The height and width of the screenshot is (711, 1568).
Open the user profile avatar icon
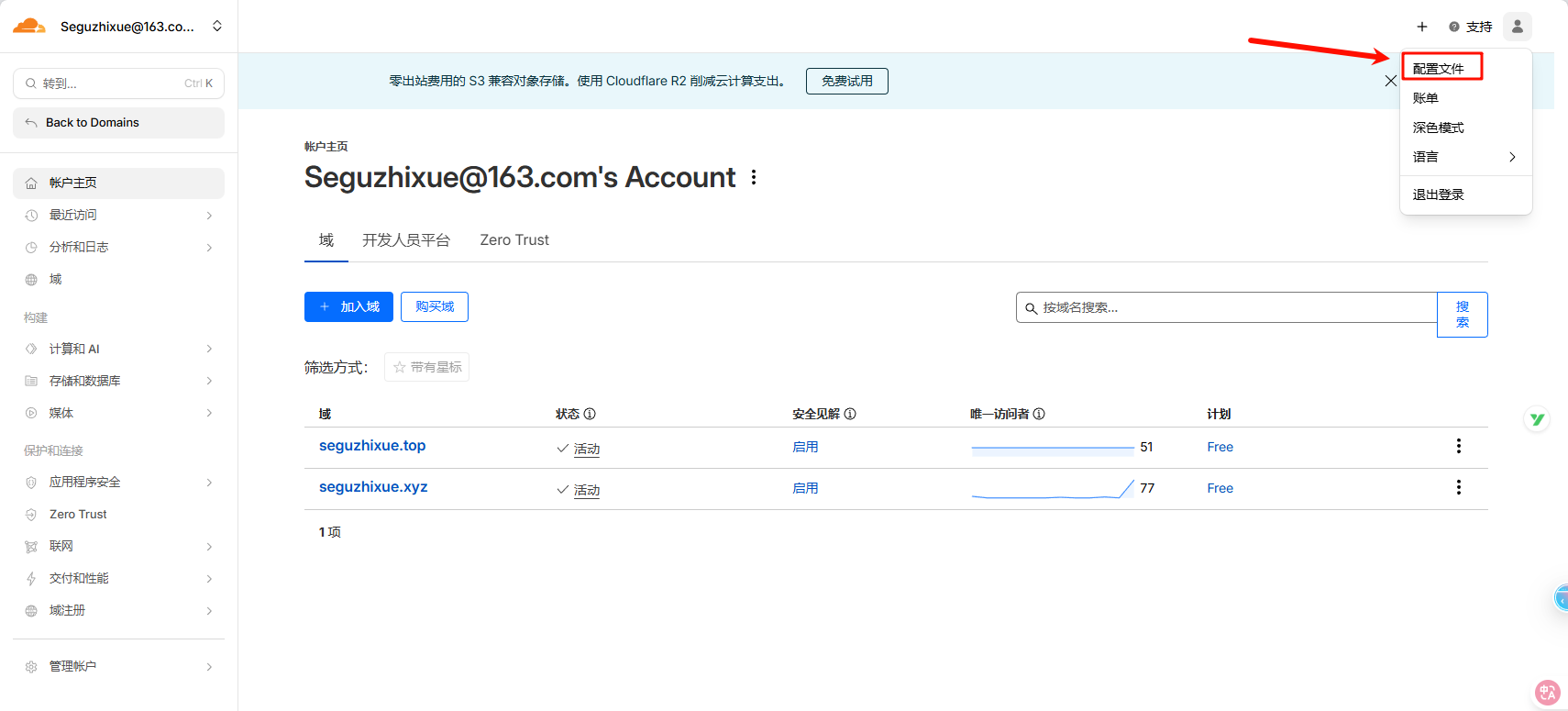click(x=1517, y=27)
